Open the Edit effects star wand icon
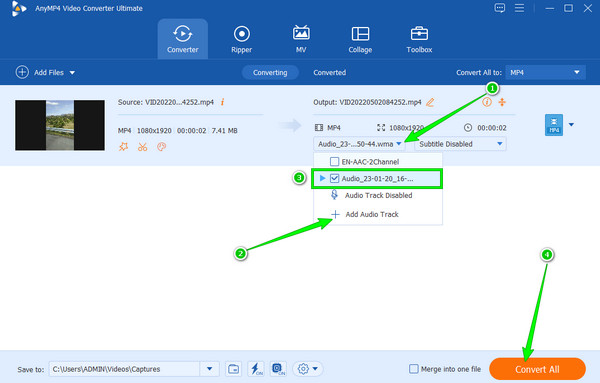The height and width of the screenshot is (383, 600). tap(123, 147)
